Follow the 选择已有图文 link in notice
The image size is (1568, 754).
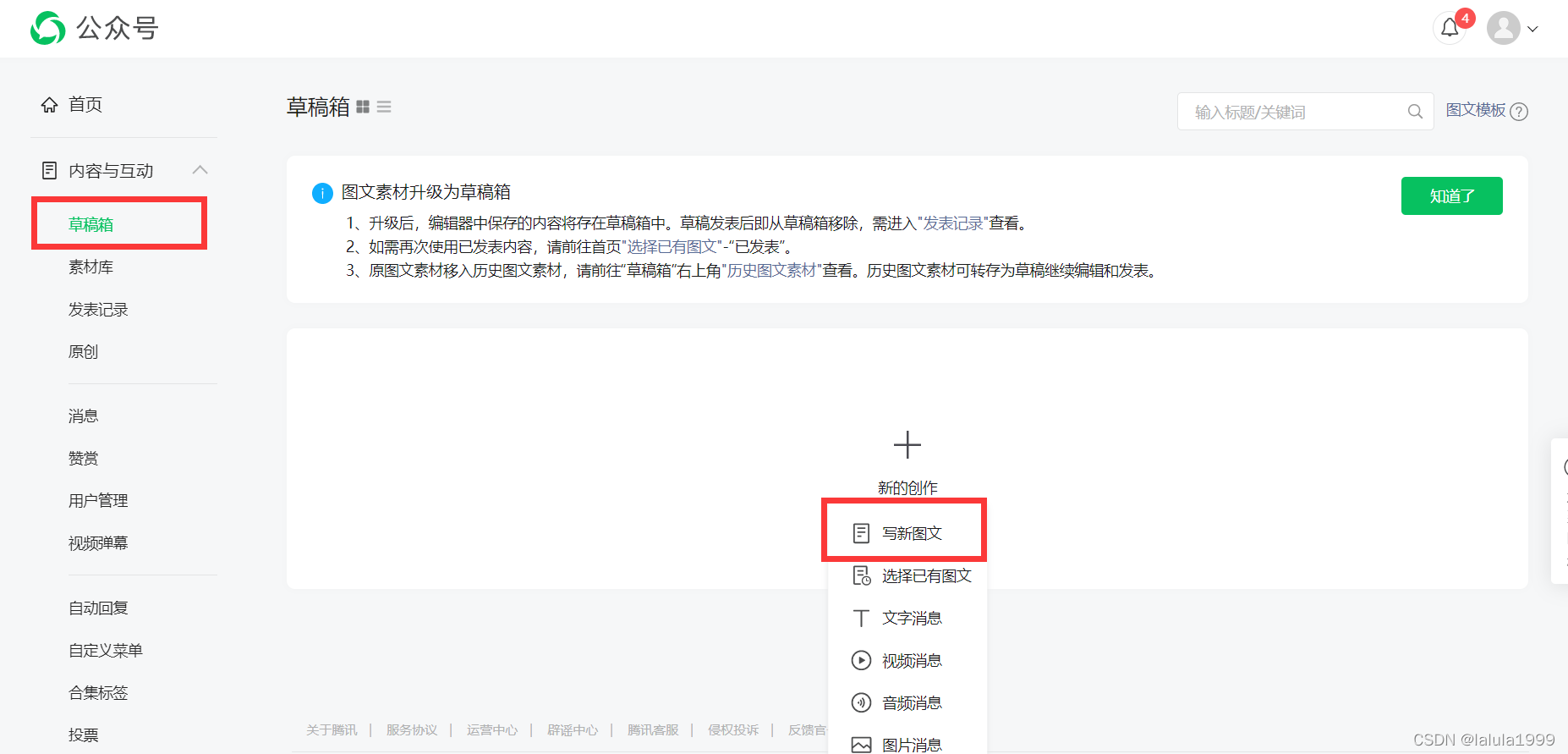[x=672, y=247]
